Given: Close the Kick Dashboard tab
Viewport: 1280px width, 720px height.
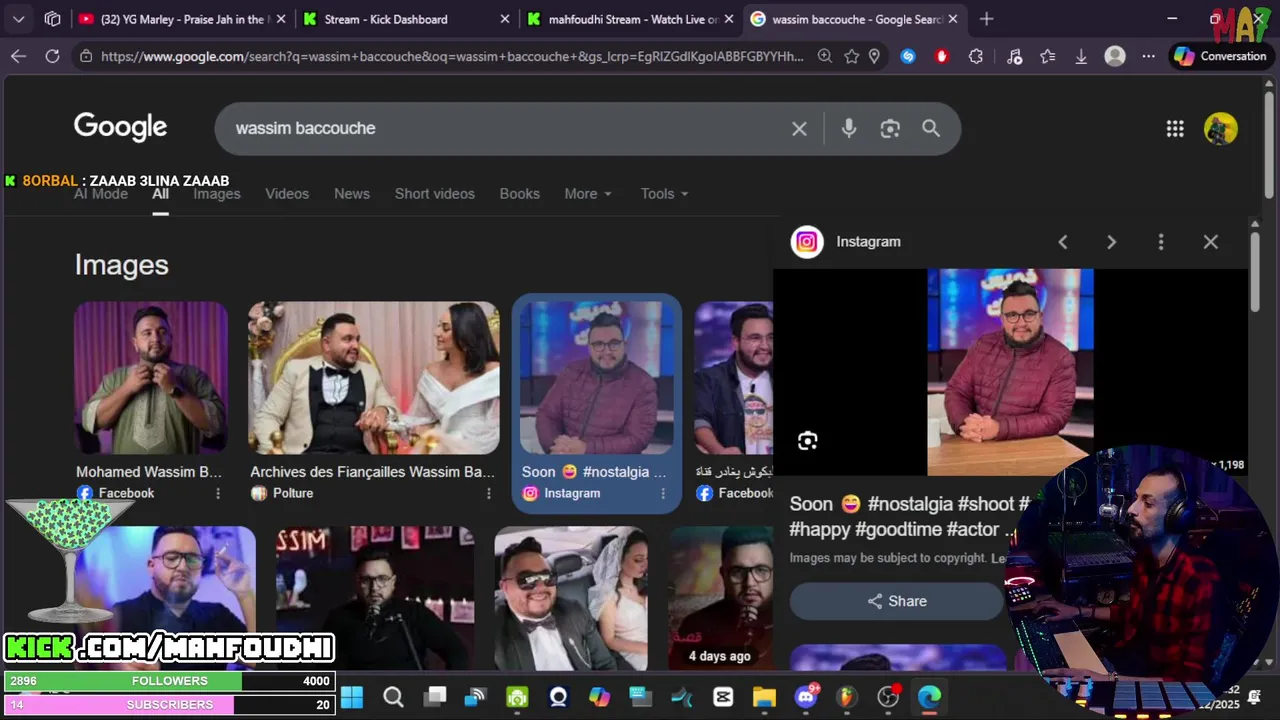Looking at the screenshot, I should pos(504,19).
